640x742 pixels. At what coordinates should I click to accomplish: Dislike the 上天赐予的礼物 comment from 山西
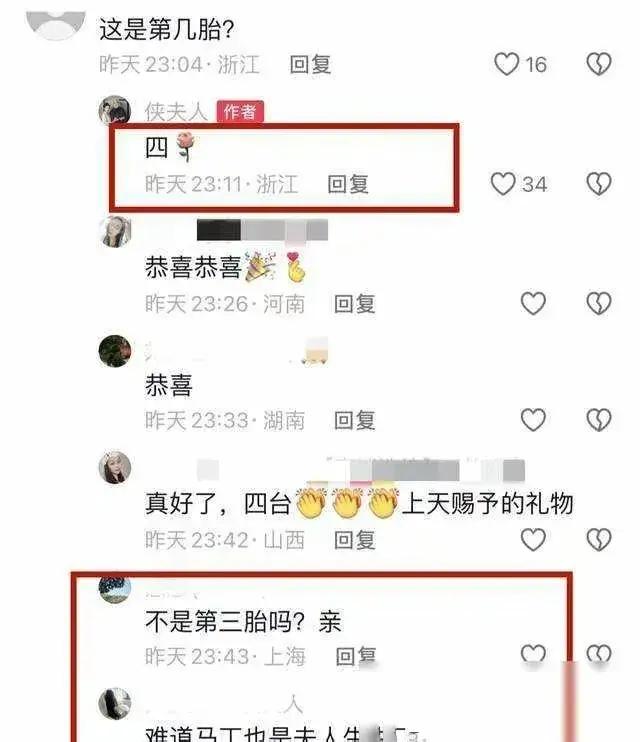pyautogui.click(x=599, y=539)
